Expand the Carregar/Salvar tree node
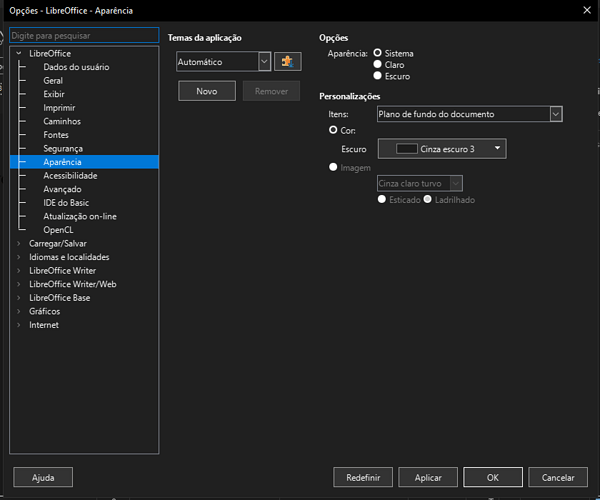The image size is (600, 500). click(x=19, y=243)
